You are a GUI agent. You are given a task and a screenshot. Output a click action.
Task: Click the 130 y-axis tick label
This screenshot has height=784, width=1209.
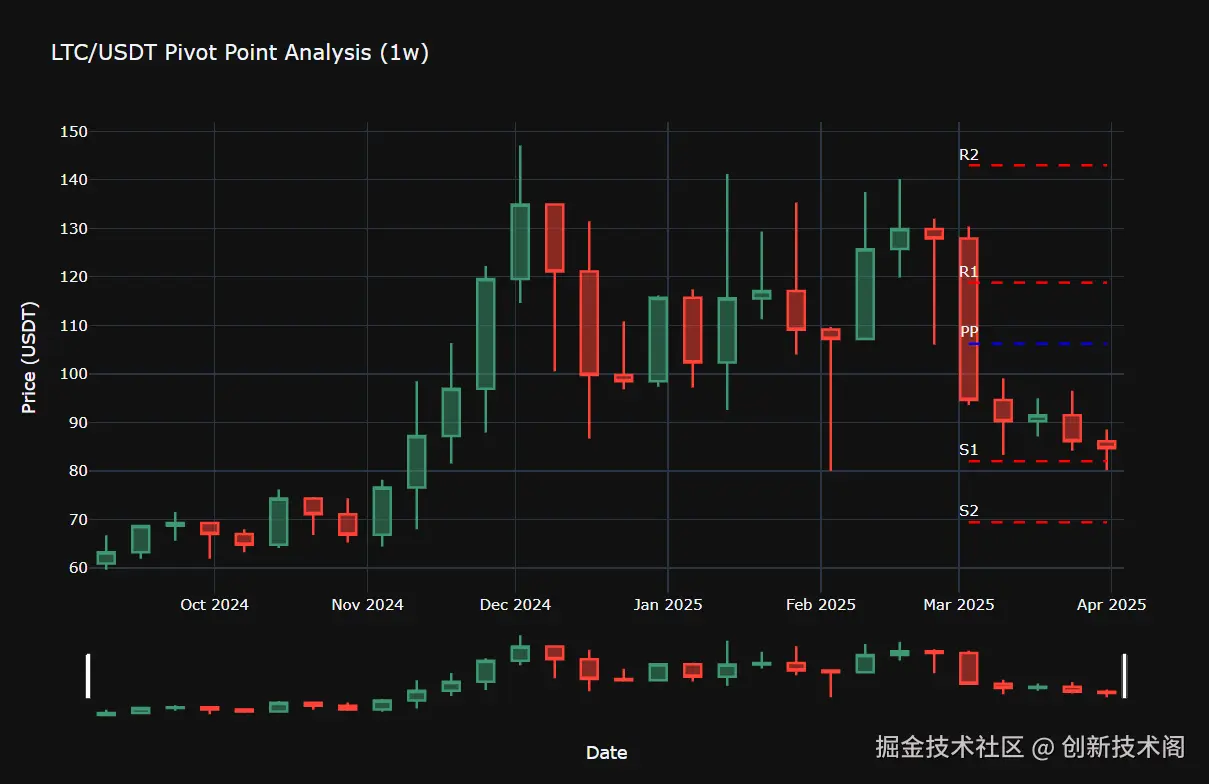pyautogui.click(x=74, y=229)
